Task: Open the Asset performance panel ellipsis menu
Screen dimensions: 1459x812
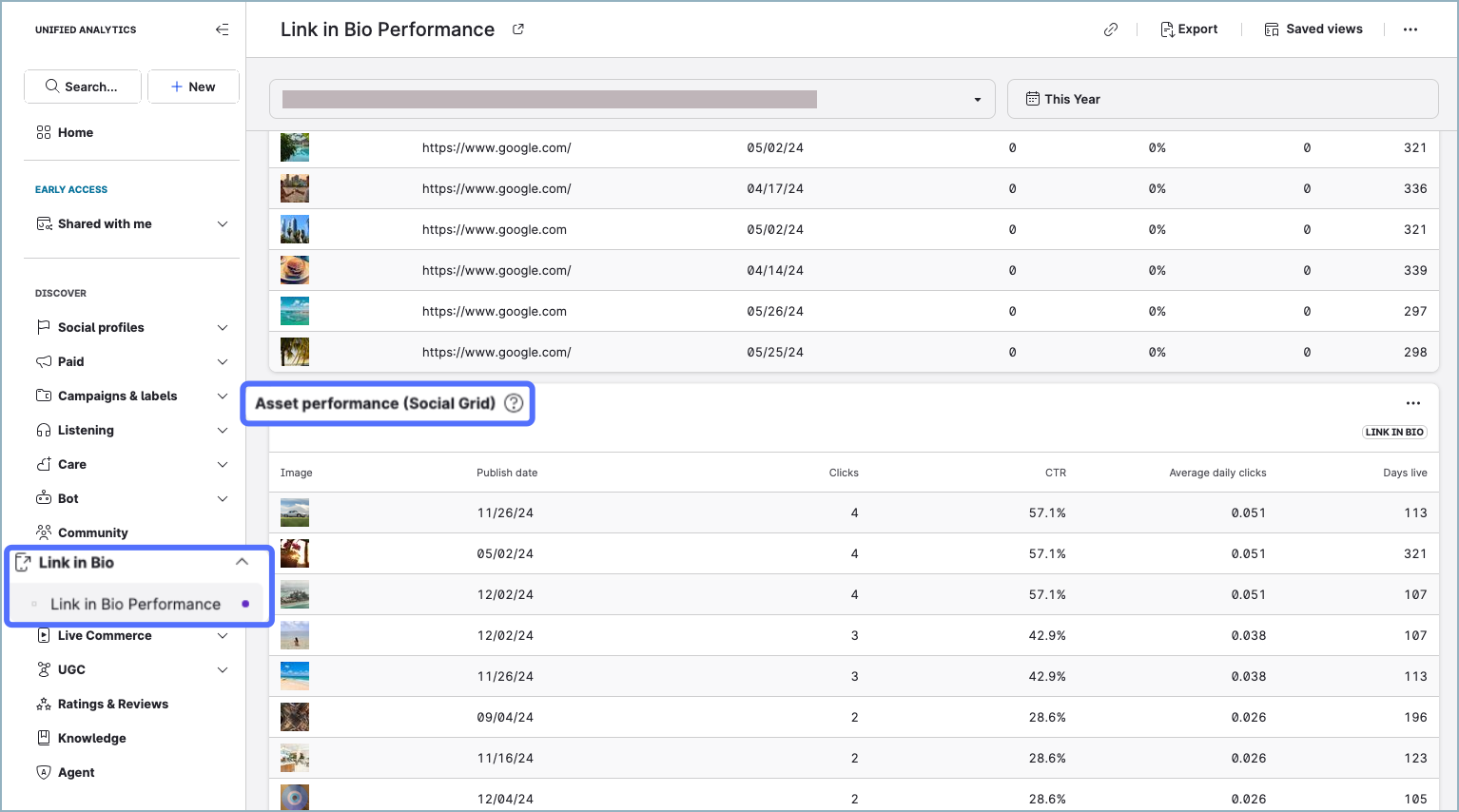Action: click(1413, 403)
